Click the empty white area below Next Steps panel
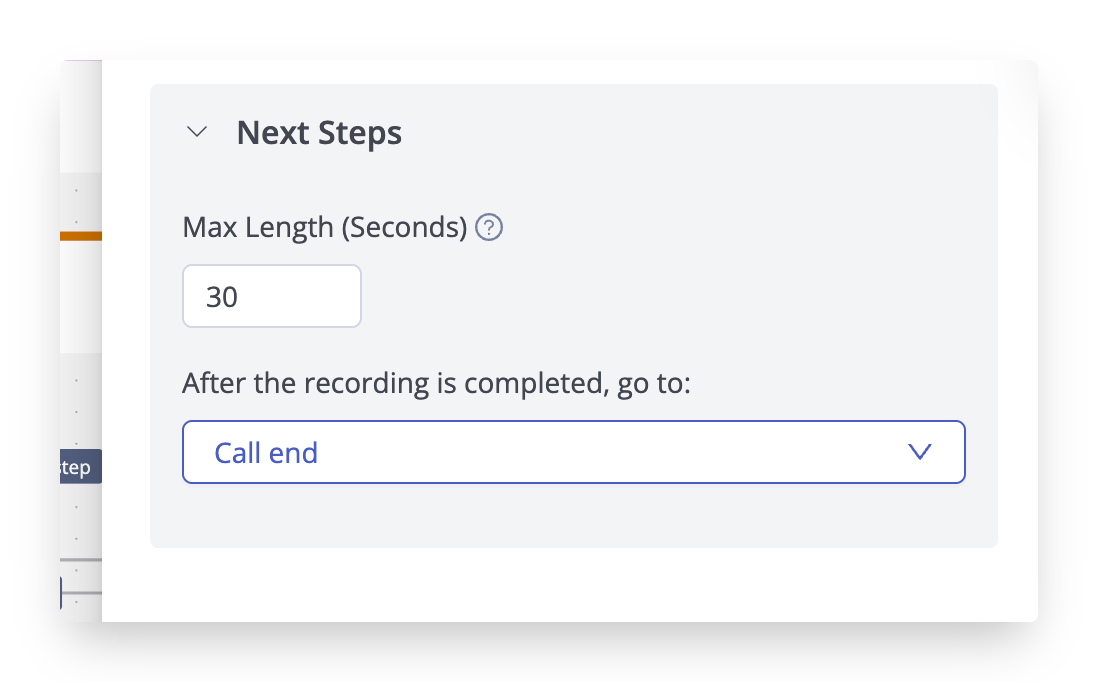This screenshot has width=1098, height=682. (x=570, y=585)
